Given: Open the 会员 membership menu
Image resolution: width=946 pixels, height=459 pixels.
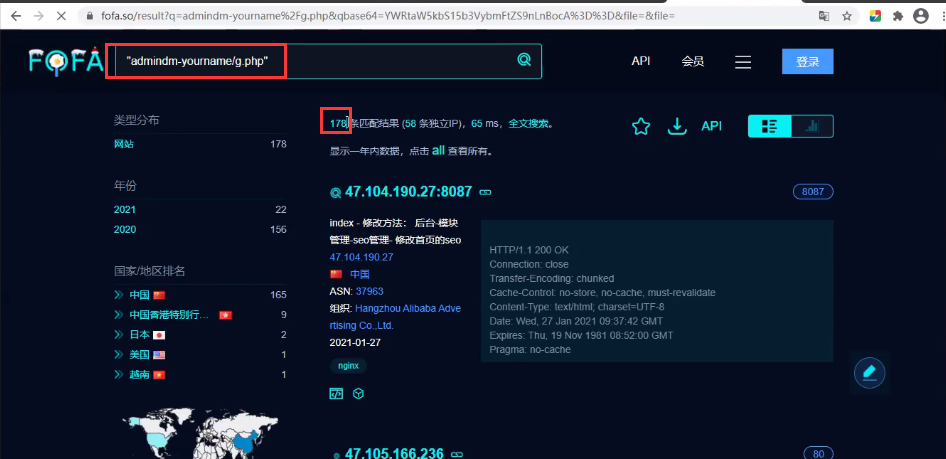Looking at the screenshot, I should pyautogui.click(x=692, y=61).
